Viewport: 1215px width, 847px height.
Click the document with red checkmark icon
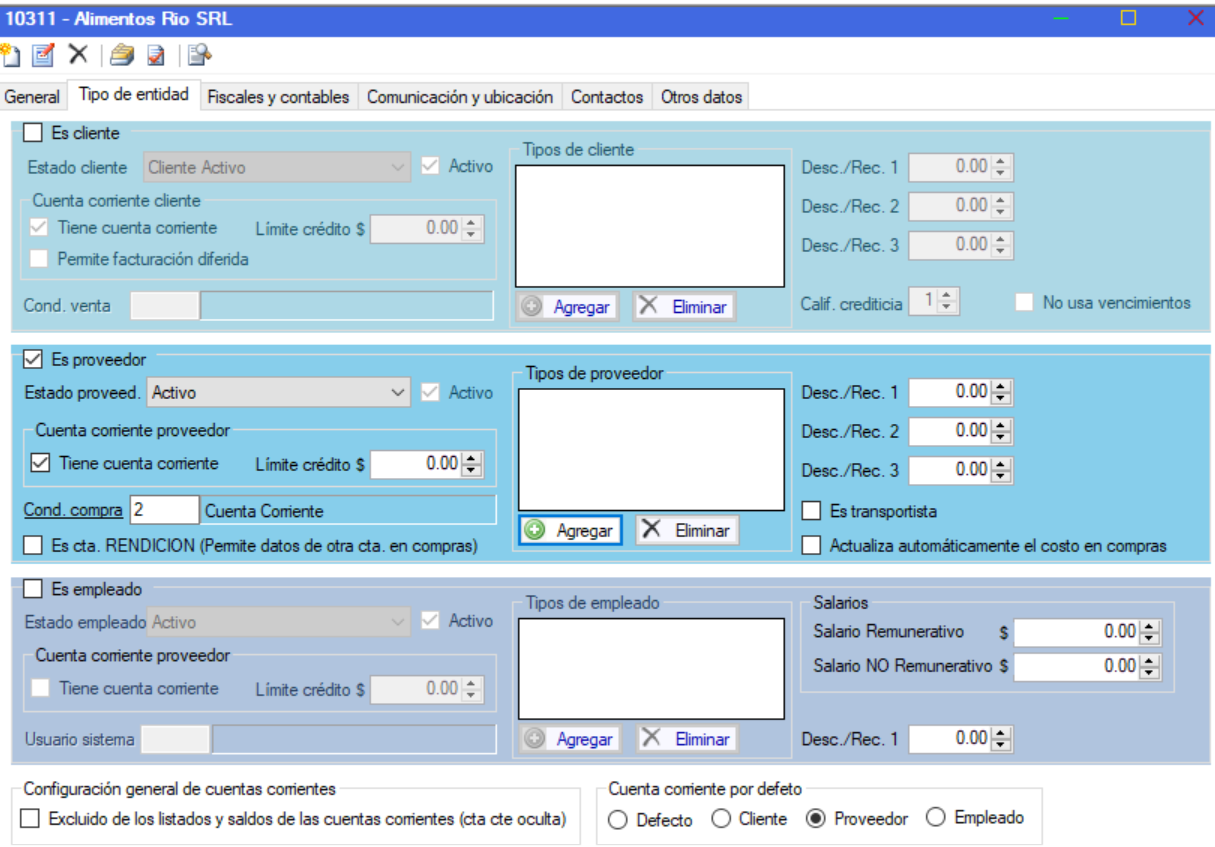(156, 55)
